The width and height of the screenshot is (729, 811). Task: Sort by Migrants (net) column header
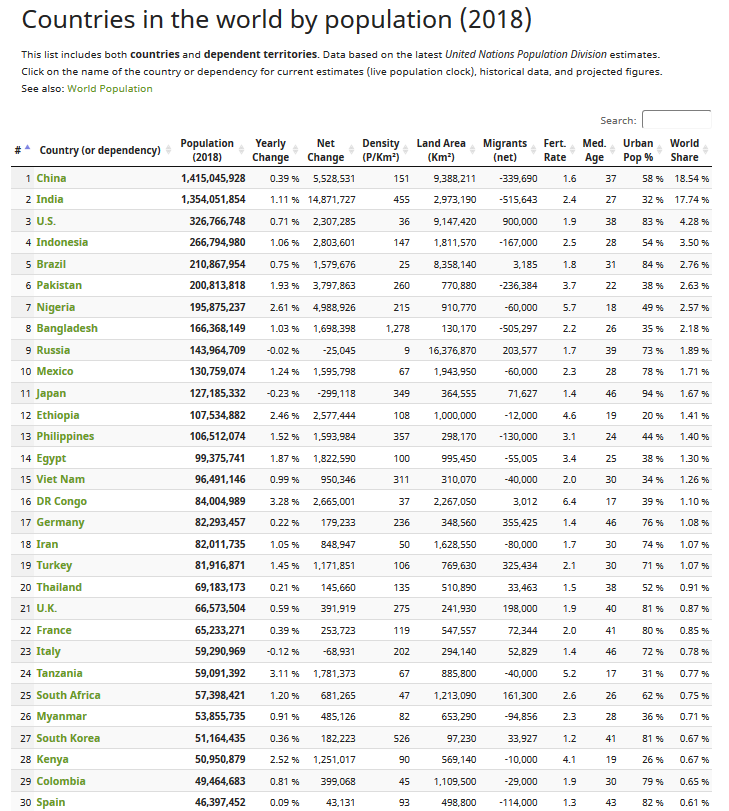(x=508, y=150)
